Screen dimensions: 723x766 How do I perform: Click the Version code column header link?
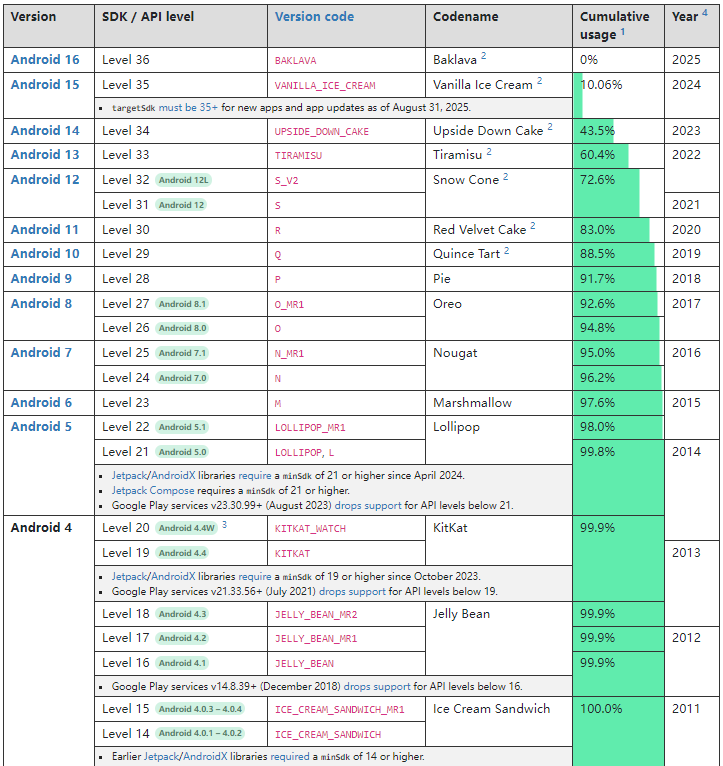(314, 17)
